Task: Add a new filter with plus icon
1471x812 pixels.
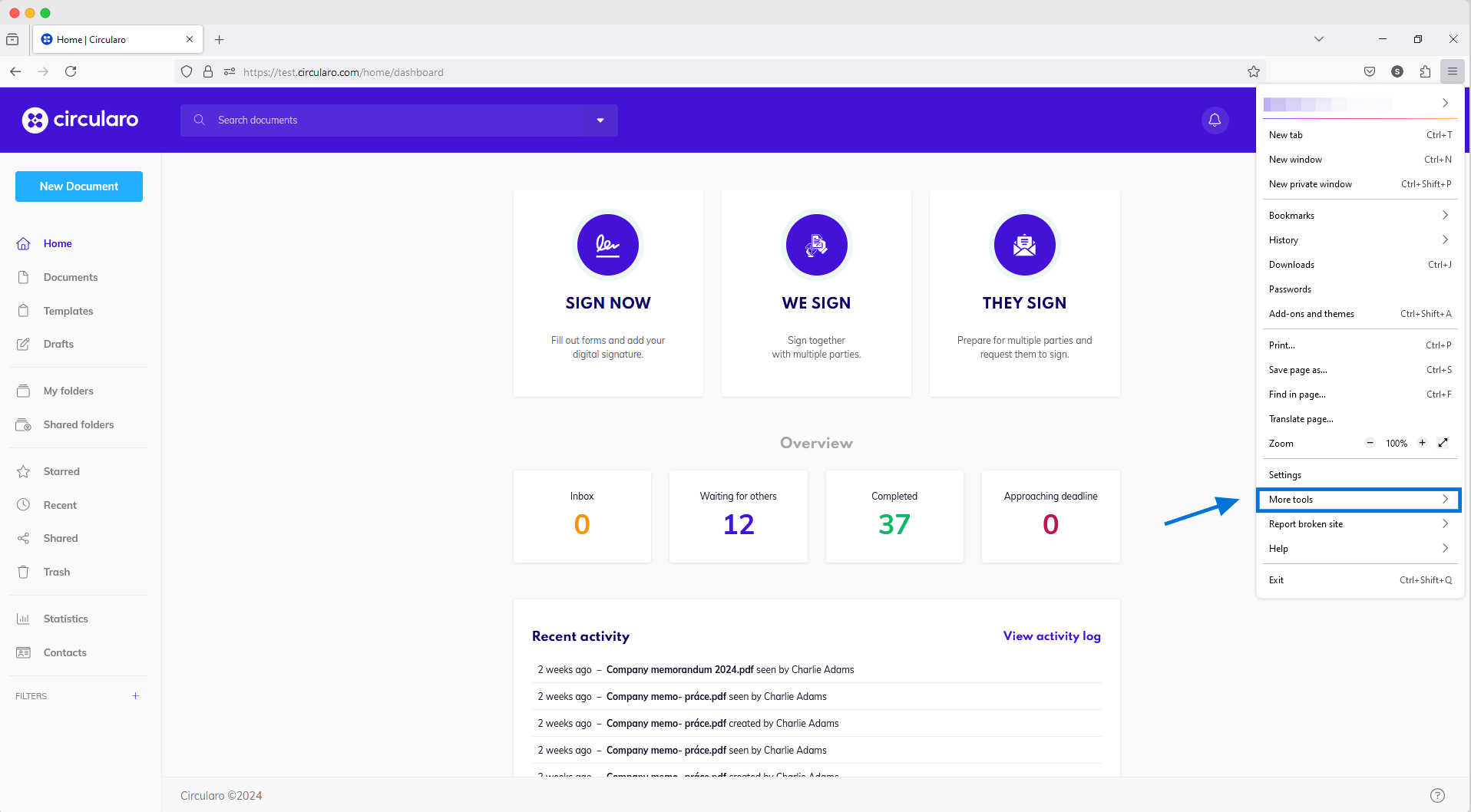Action: [135, 695]
